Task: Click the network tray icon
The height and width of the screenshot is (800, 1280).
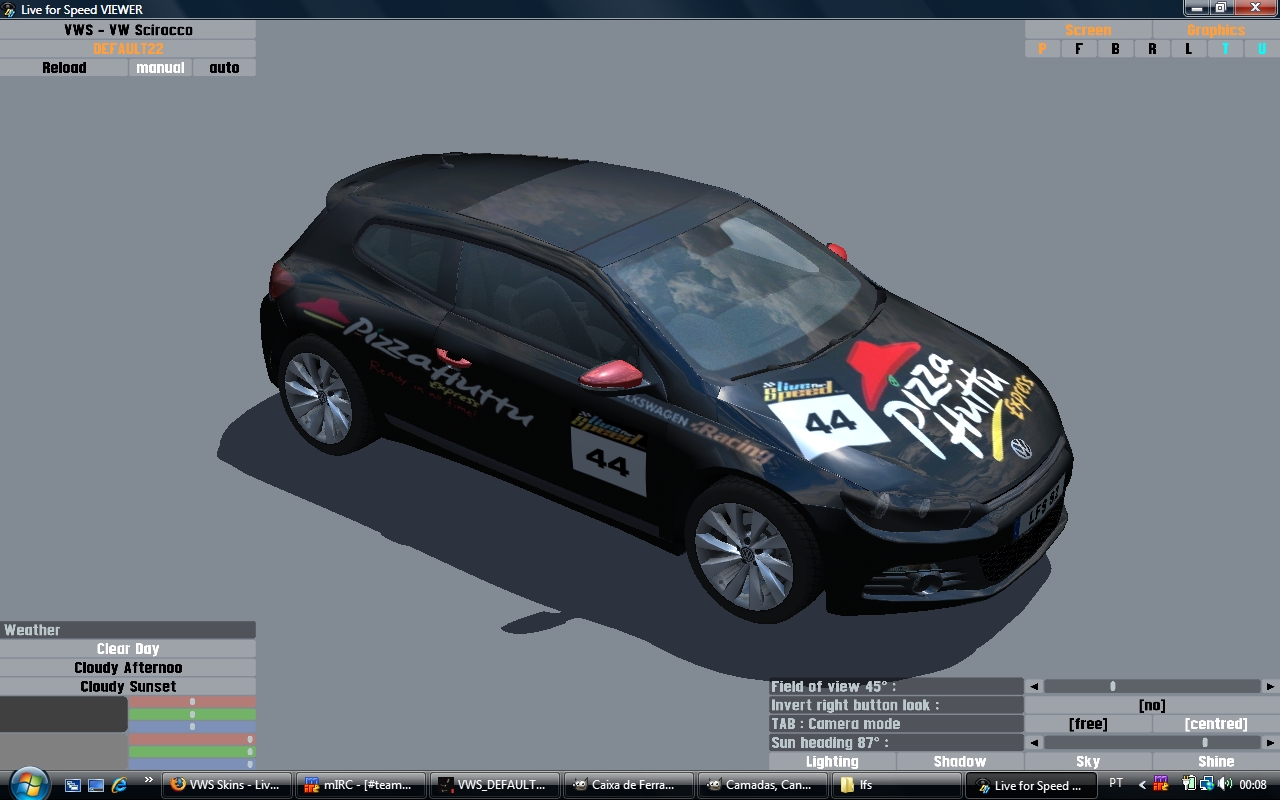Action: [1207, 785]
